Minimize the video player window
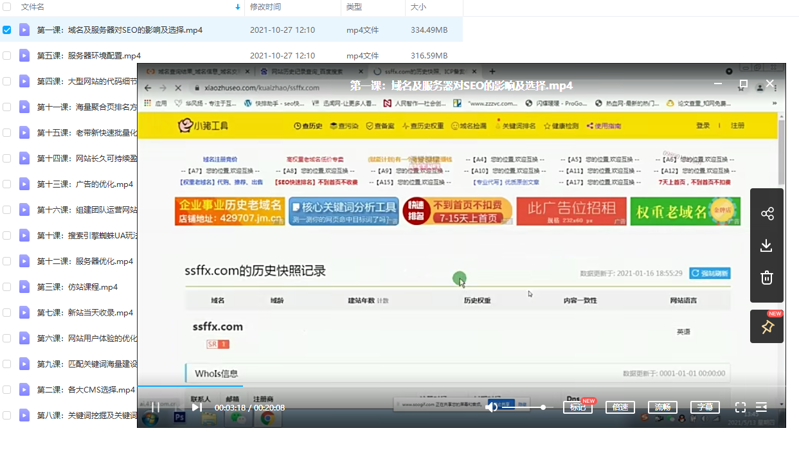 coord(718,84)
